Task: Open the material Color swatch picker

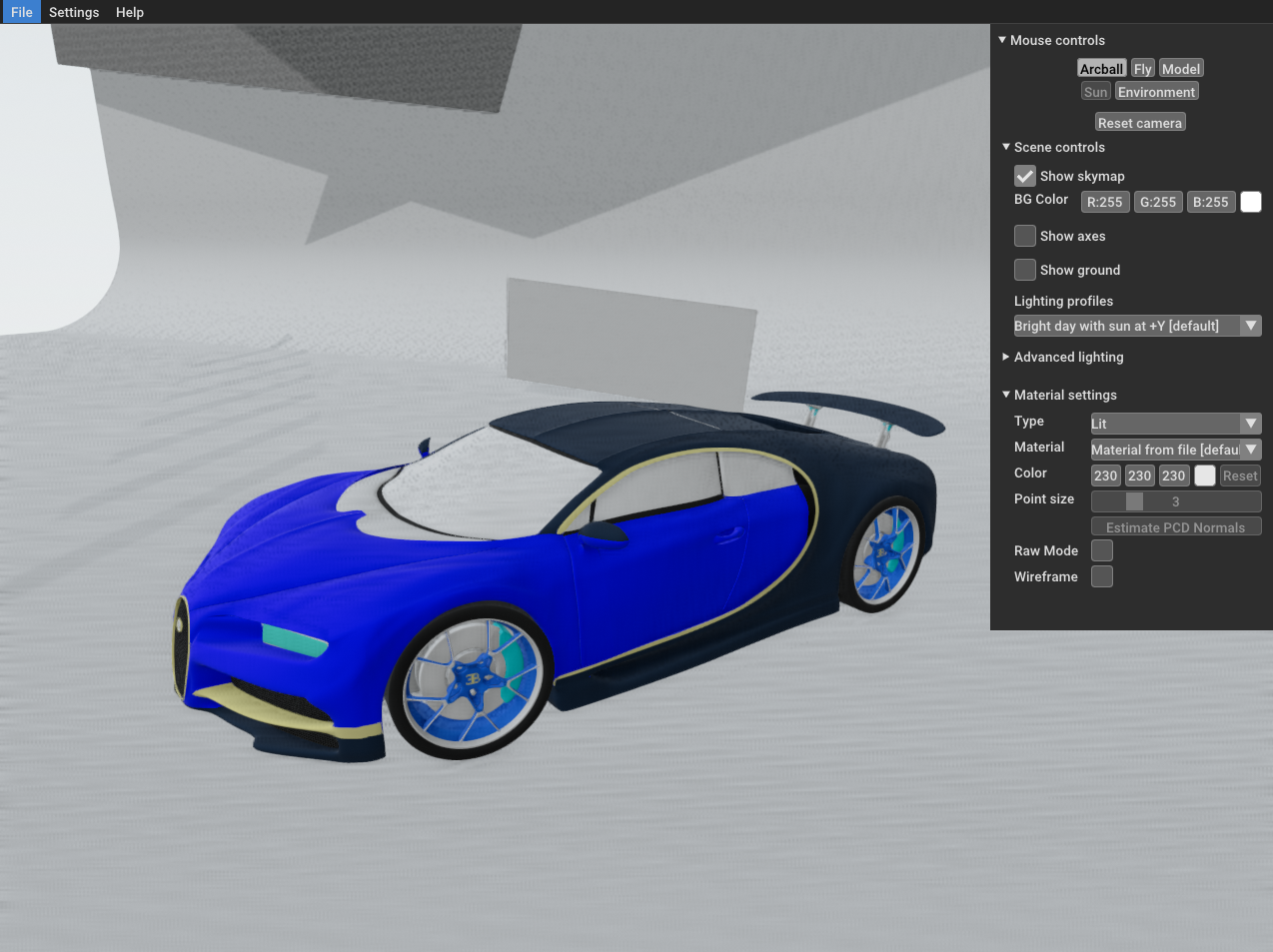Action: point(1205,476)
